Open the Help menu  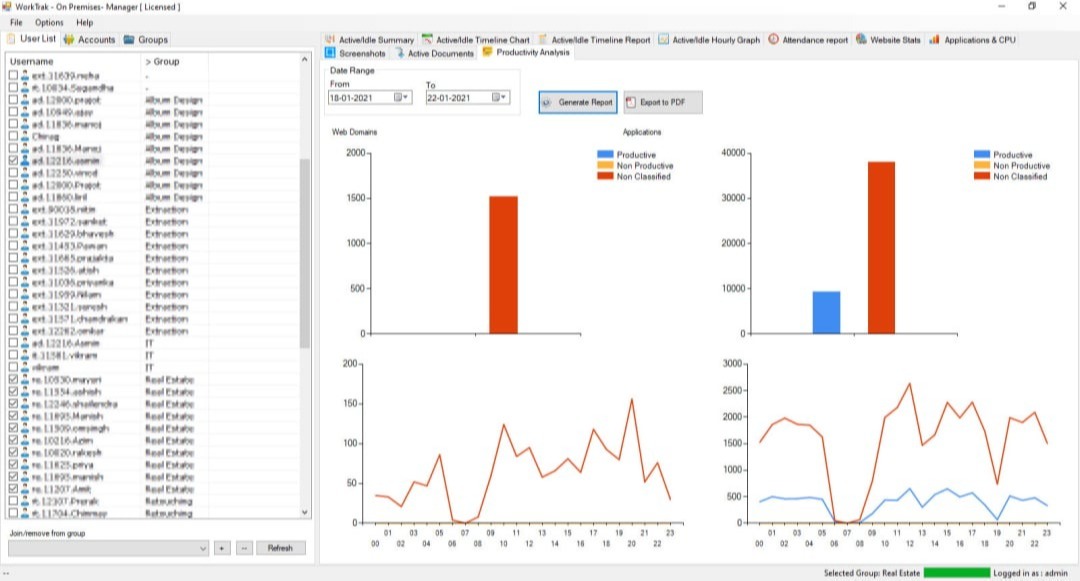point(85,23)
